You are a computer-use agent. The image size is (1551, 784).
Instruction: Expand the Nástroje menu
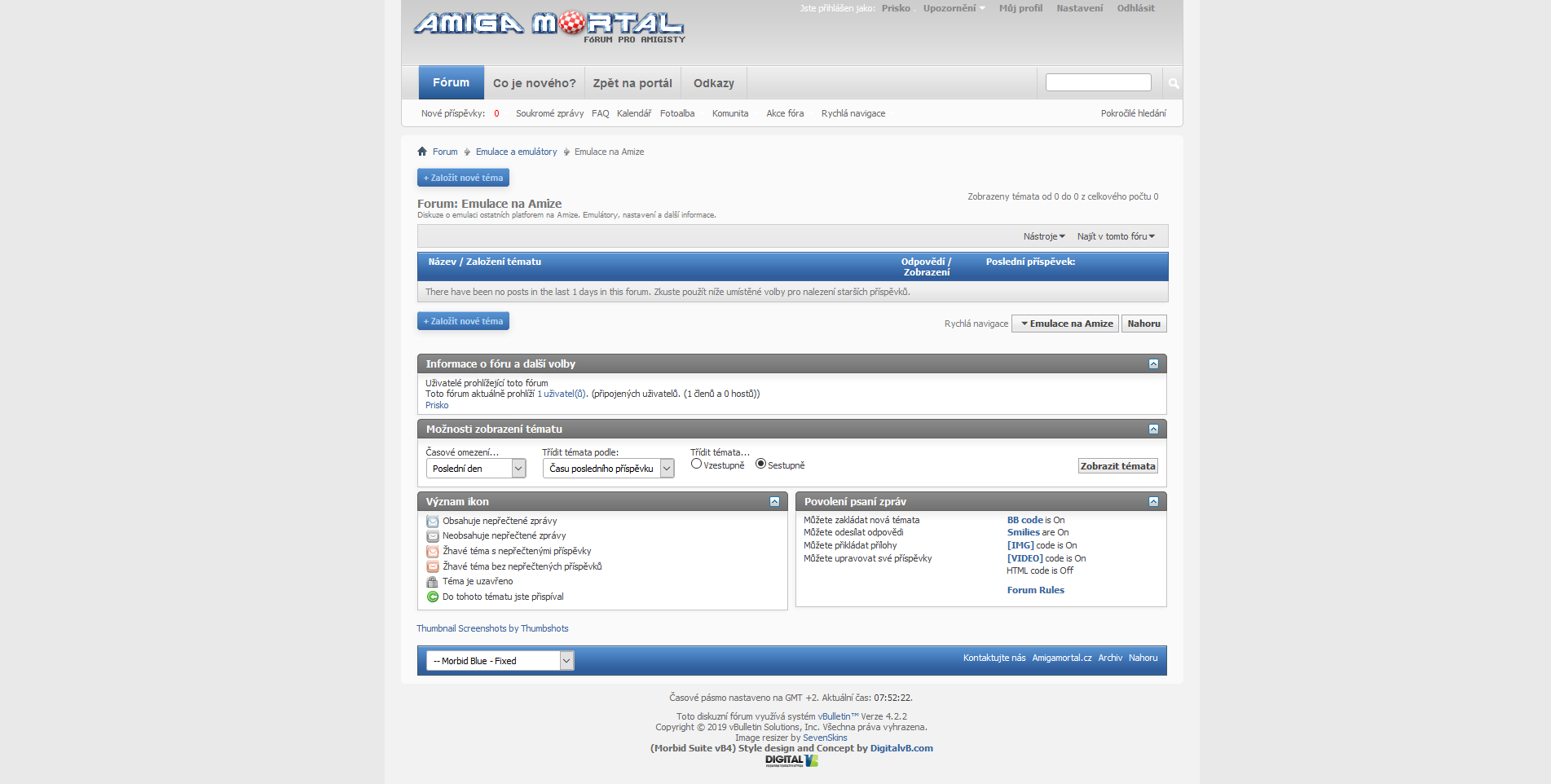1044,236
